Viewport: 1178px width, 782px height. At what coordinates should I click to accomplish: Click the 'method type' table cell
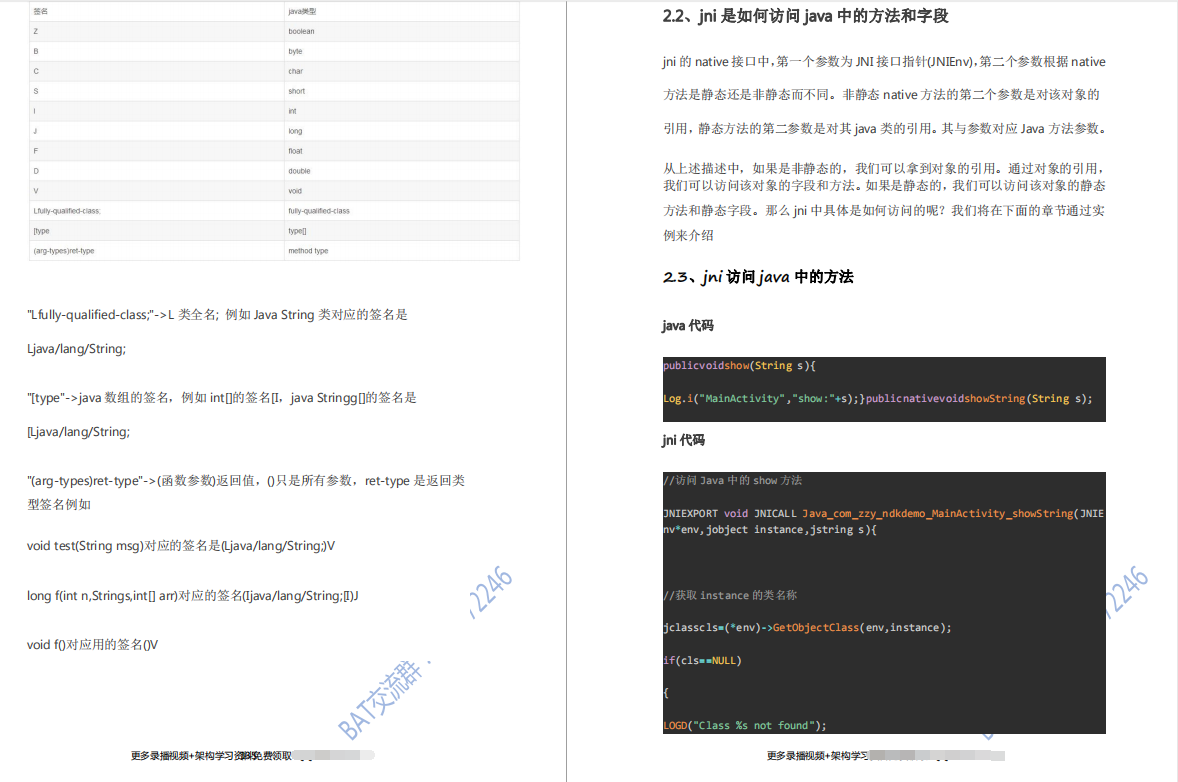pyautogui.click(x=401, y=251)
